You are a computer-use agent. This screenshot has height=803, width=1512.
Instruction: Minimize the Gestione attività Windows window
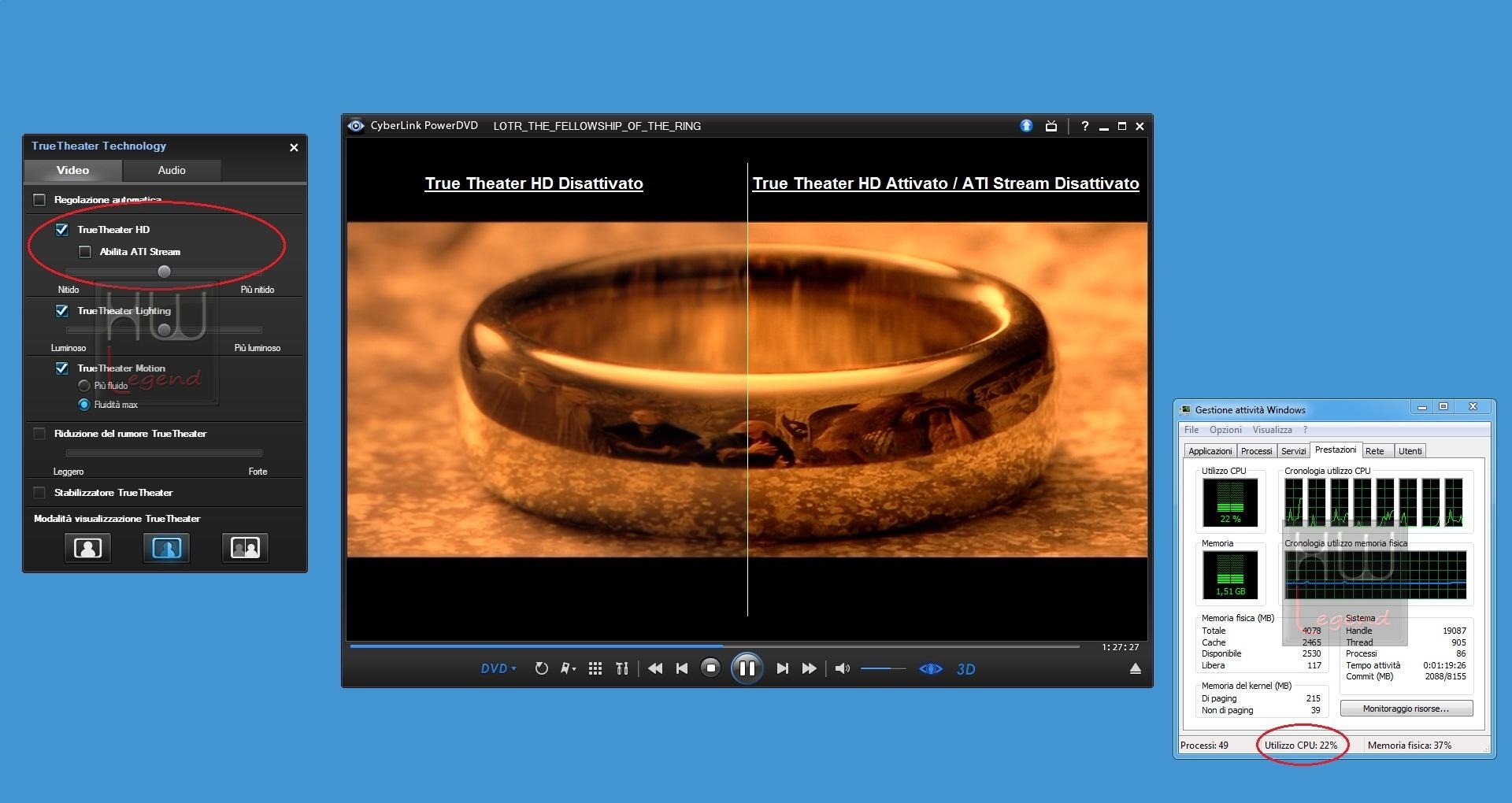tap(1421, 407)
